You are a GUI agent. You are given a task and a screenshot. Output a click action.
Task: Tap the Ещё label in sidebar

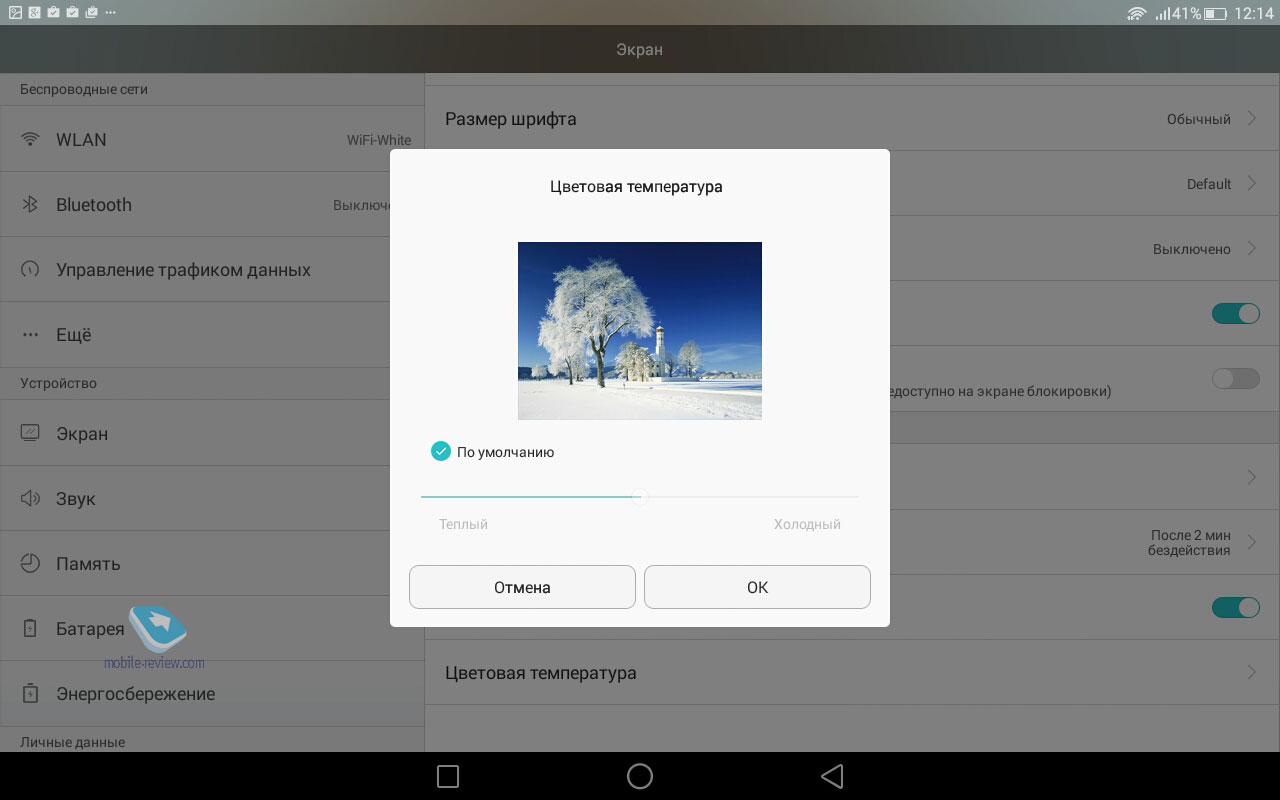(x=74, y=335)
